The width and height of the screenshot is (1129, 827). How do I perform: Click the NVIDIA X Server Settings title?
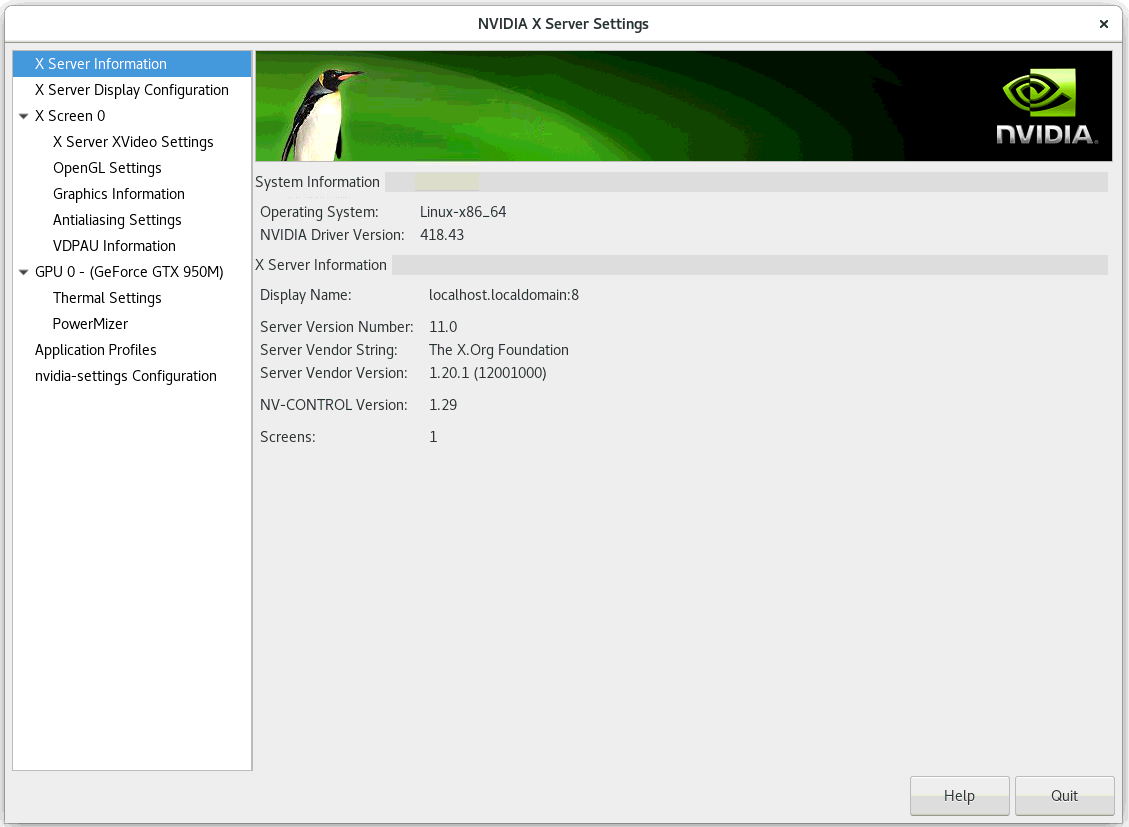tap(563, 24)
